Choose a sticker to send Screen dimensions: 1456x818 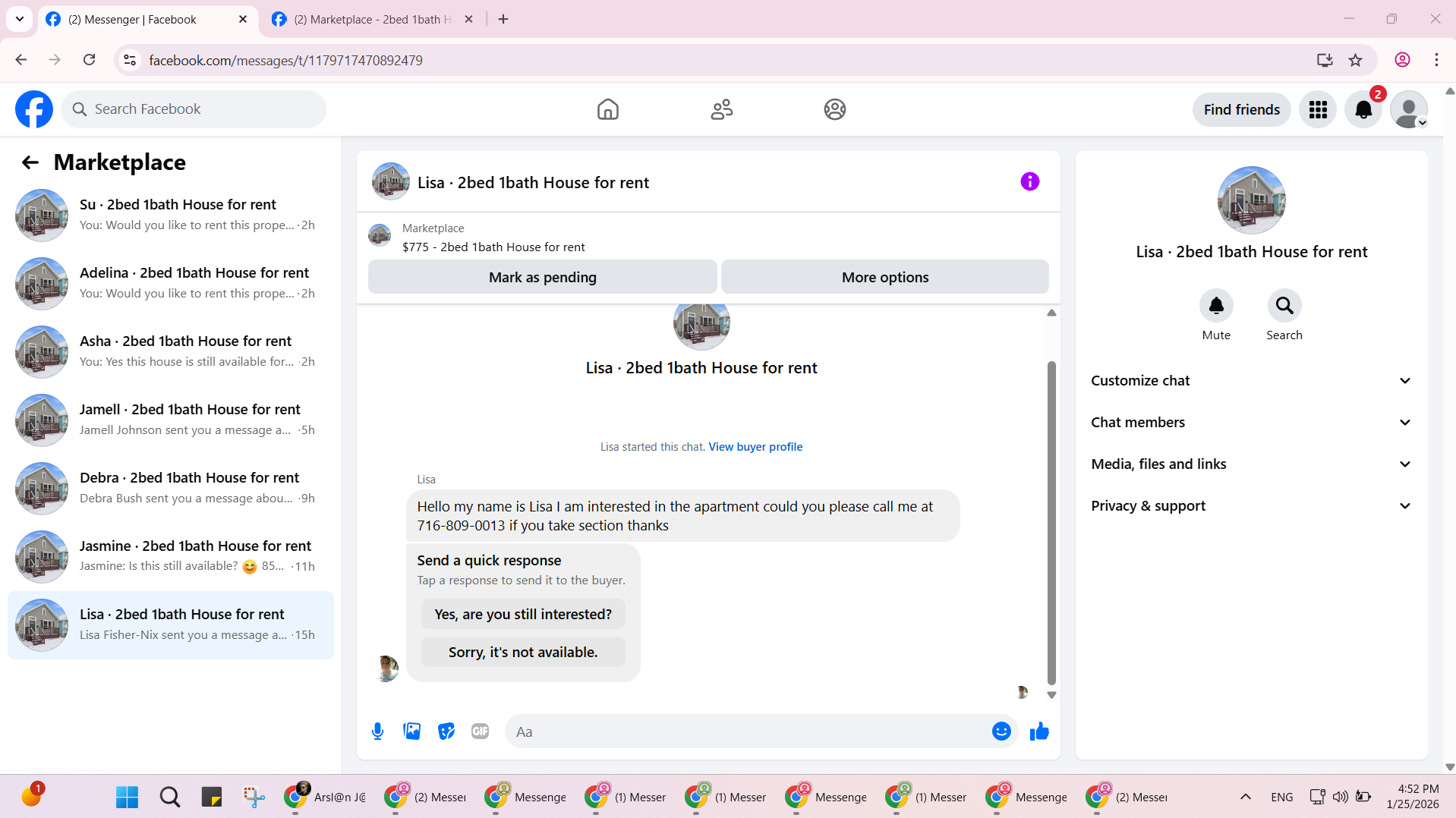446,731
